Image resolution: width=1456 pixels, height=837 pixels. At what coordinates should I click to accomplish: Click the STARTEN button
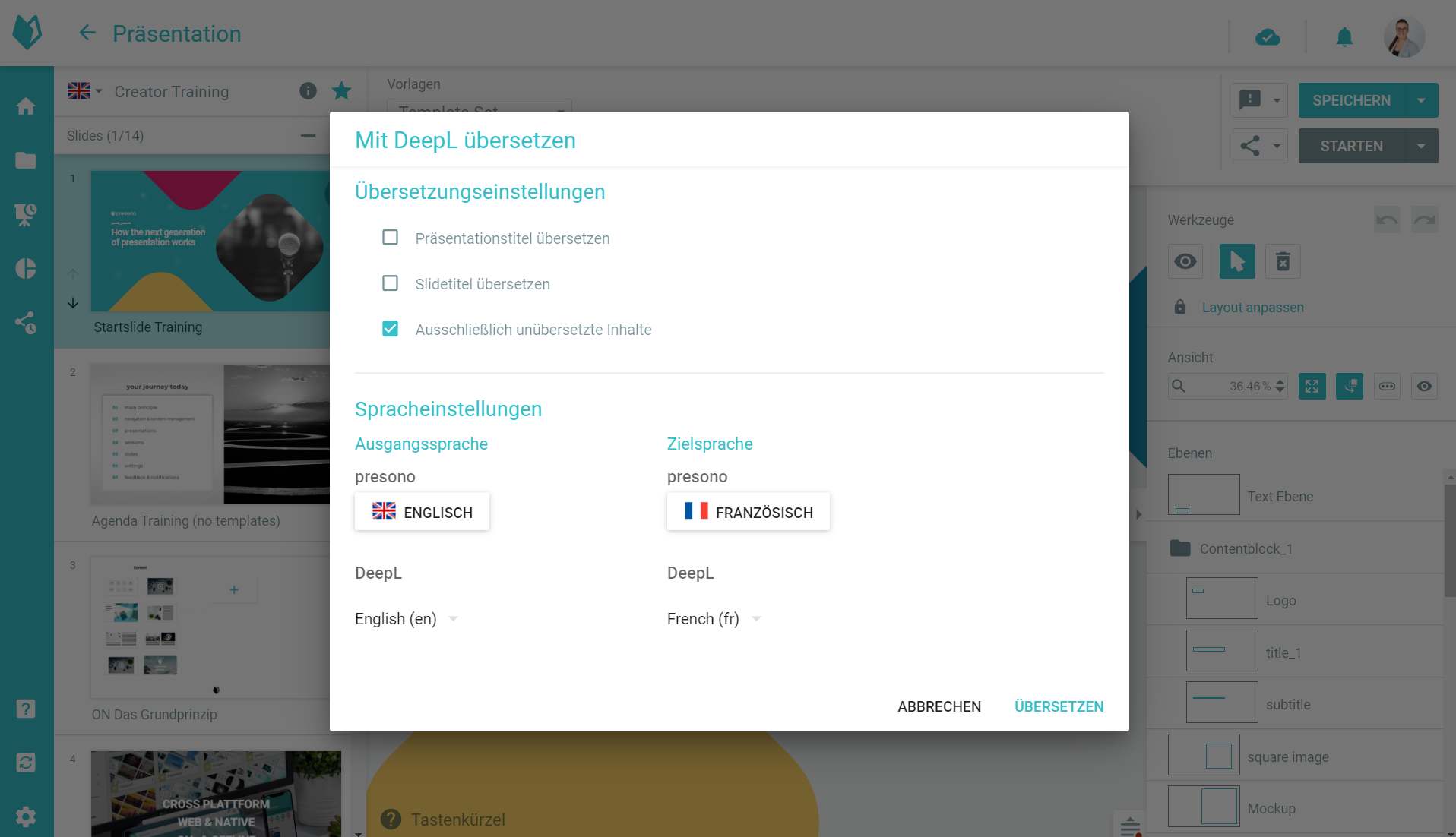click(x=1352, y=146)
